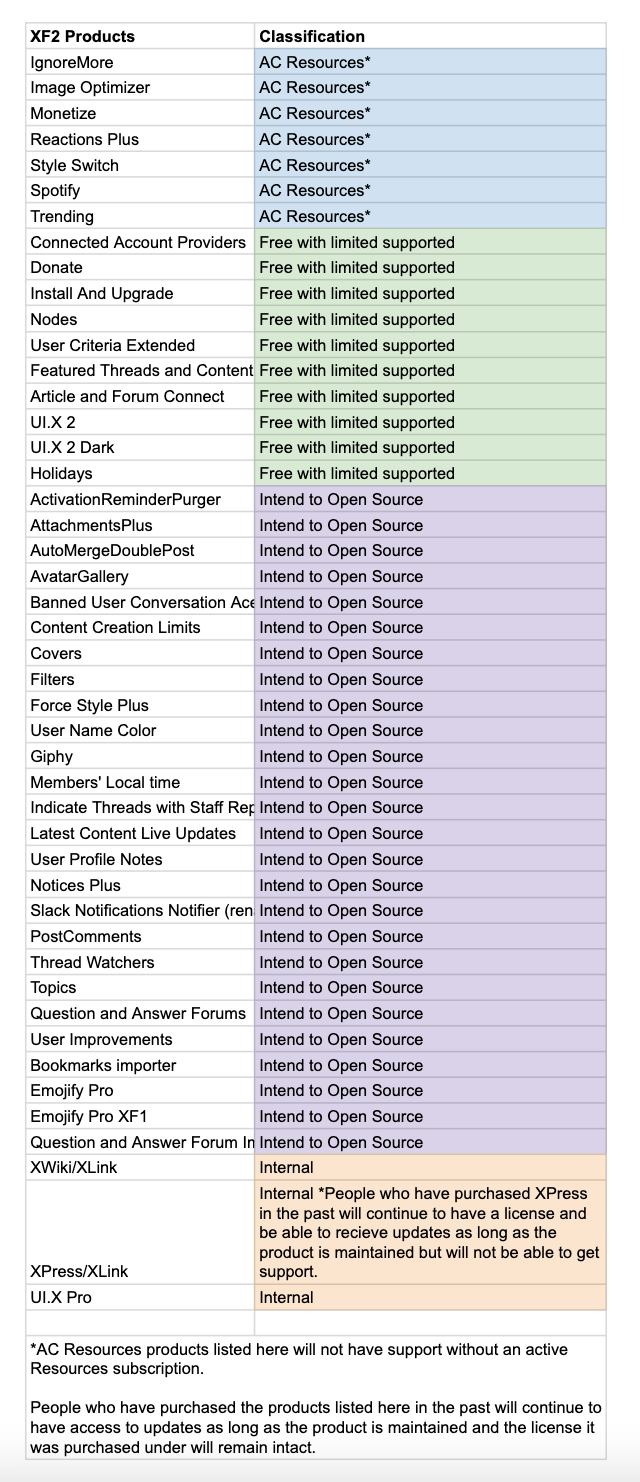Select the Donate product cell
The height and width of the screenshot is (1482, 640).
[57, 268]
